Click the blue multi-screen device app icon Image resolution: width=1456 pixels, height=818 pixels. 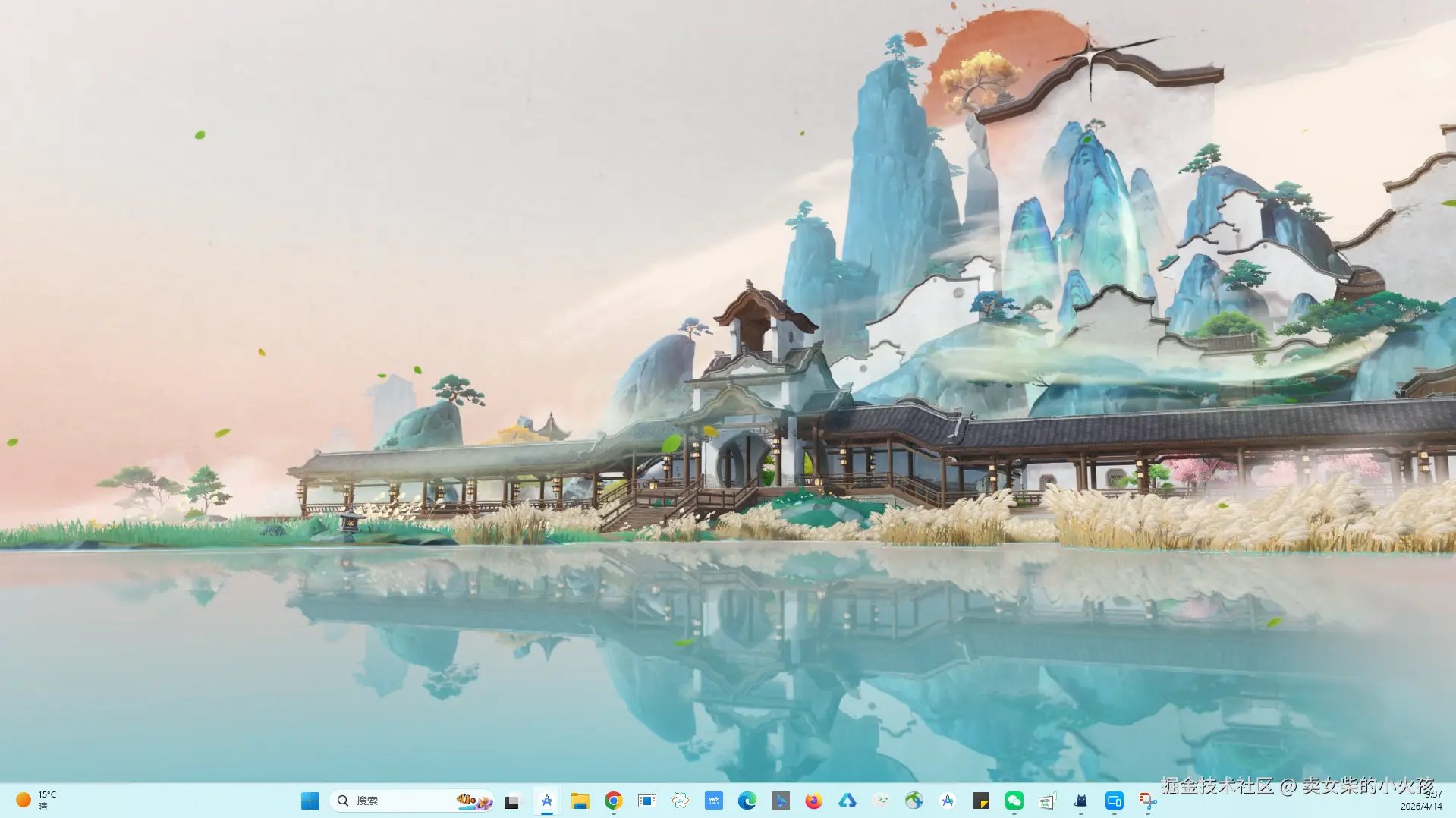pyautogui.click(x=1114, y=801)
